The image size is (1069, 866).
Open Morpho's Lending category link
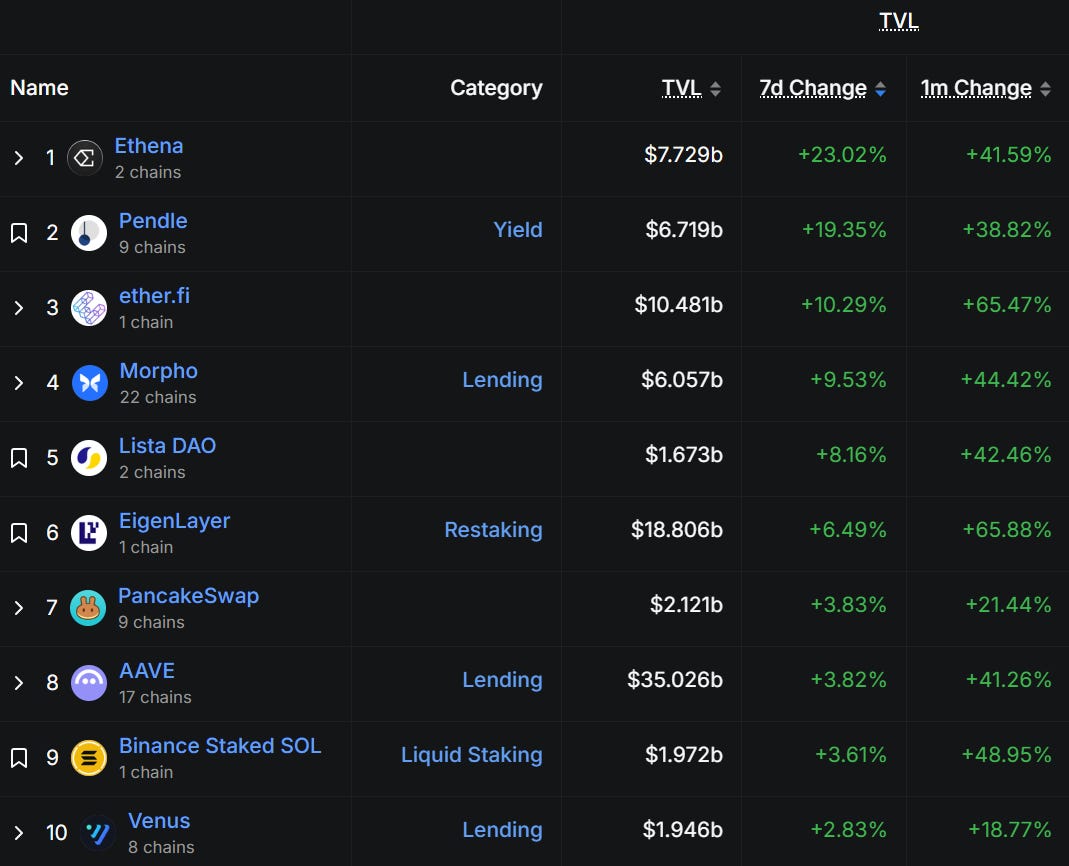502,380
